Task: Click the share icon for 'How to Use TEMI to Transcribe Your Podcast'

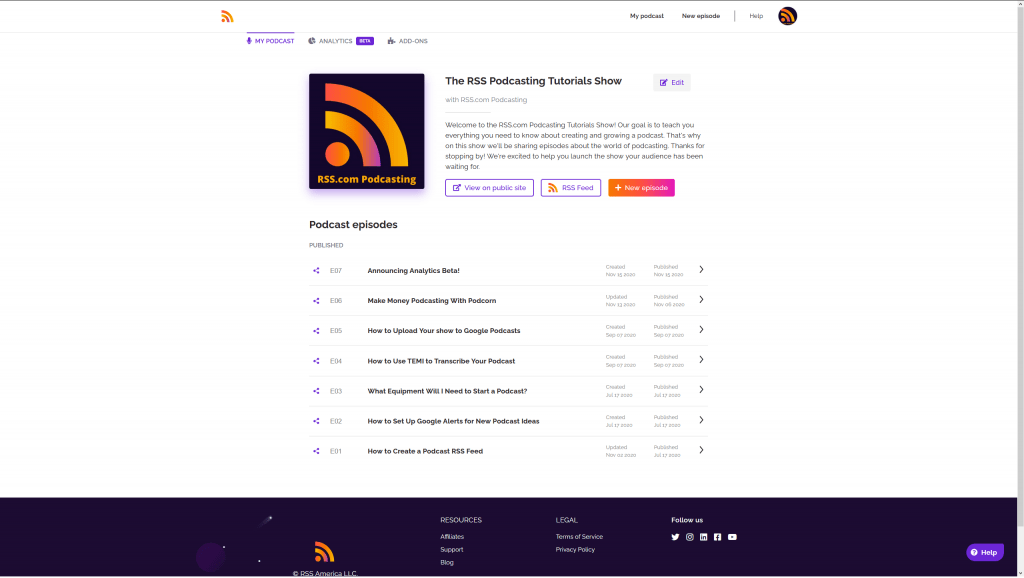Action: [x=316, y=361]
